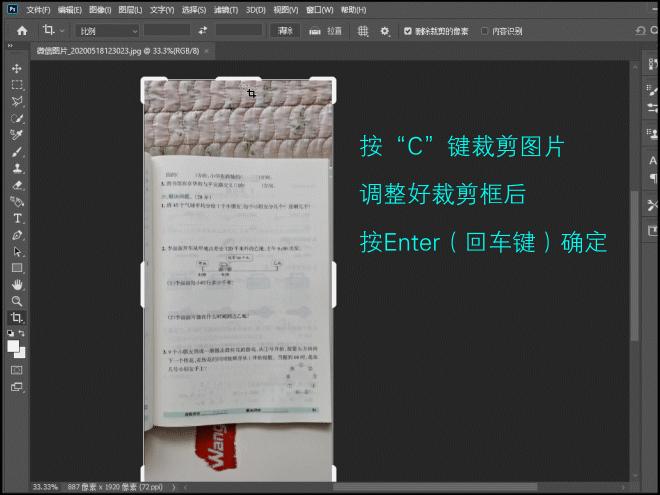Click the Straighten label button
660x495 pixels.
tap(335, 31)
